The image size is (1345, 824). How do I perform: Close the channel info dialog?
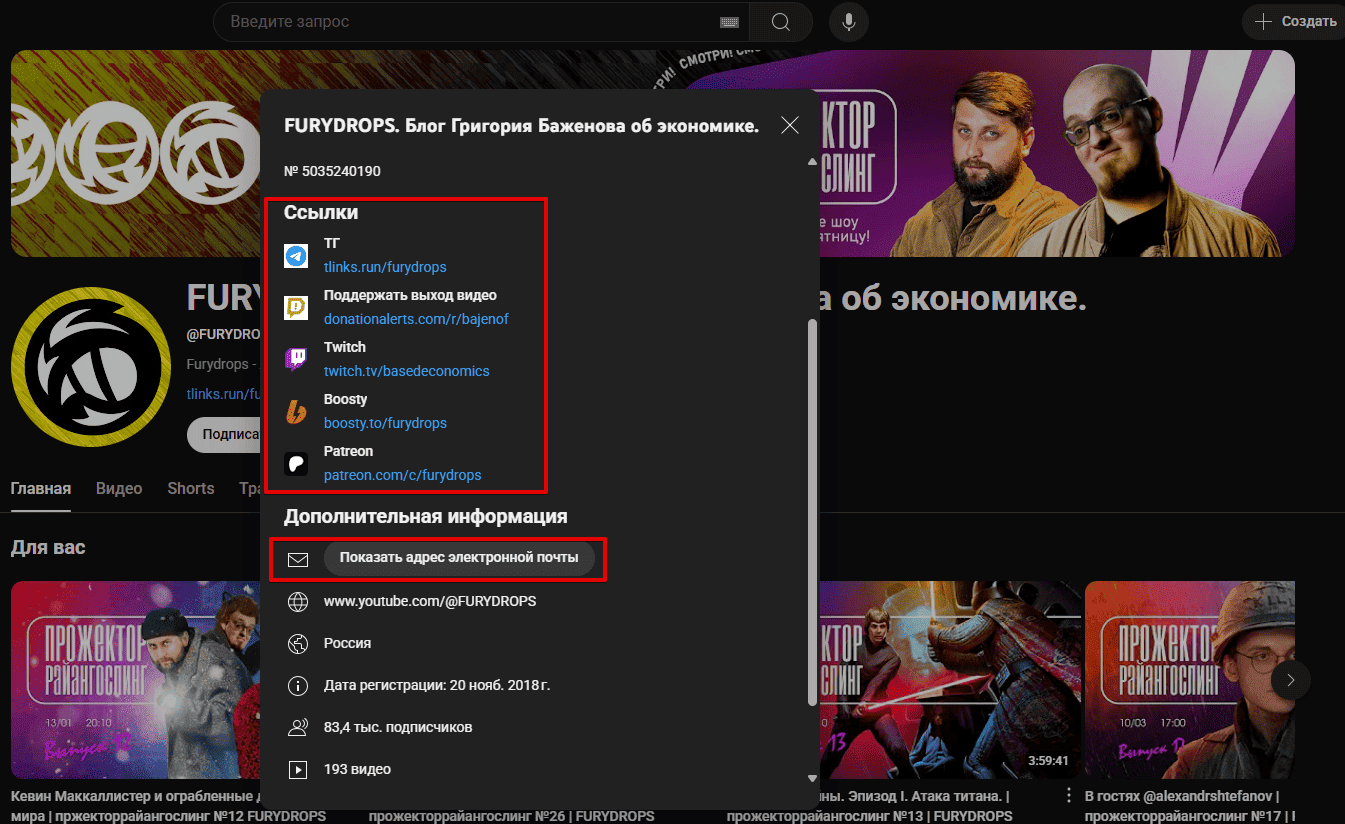(790, 125)
